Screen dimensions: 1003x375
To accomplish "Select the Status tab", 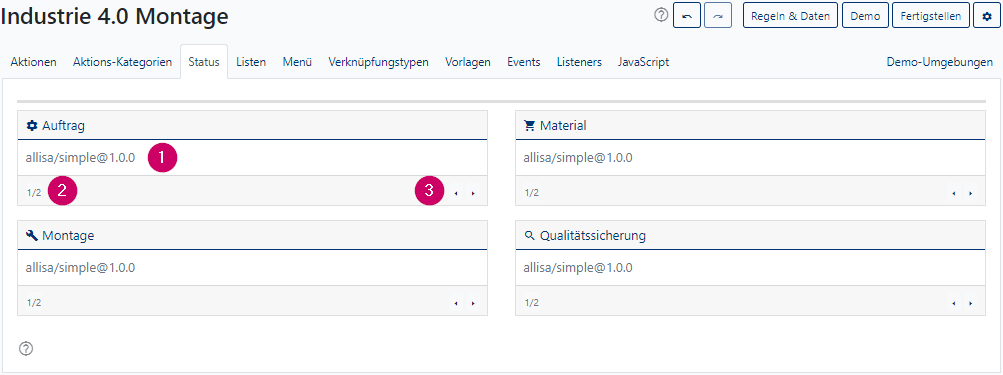I will click(204, 62).
